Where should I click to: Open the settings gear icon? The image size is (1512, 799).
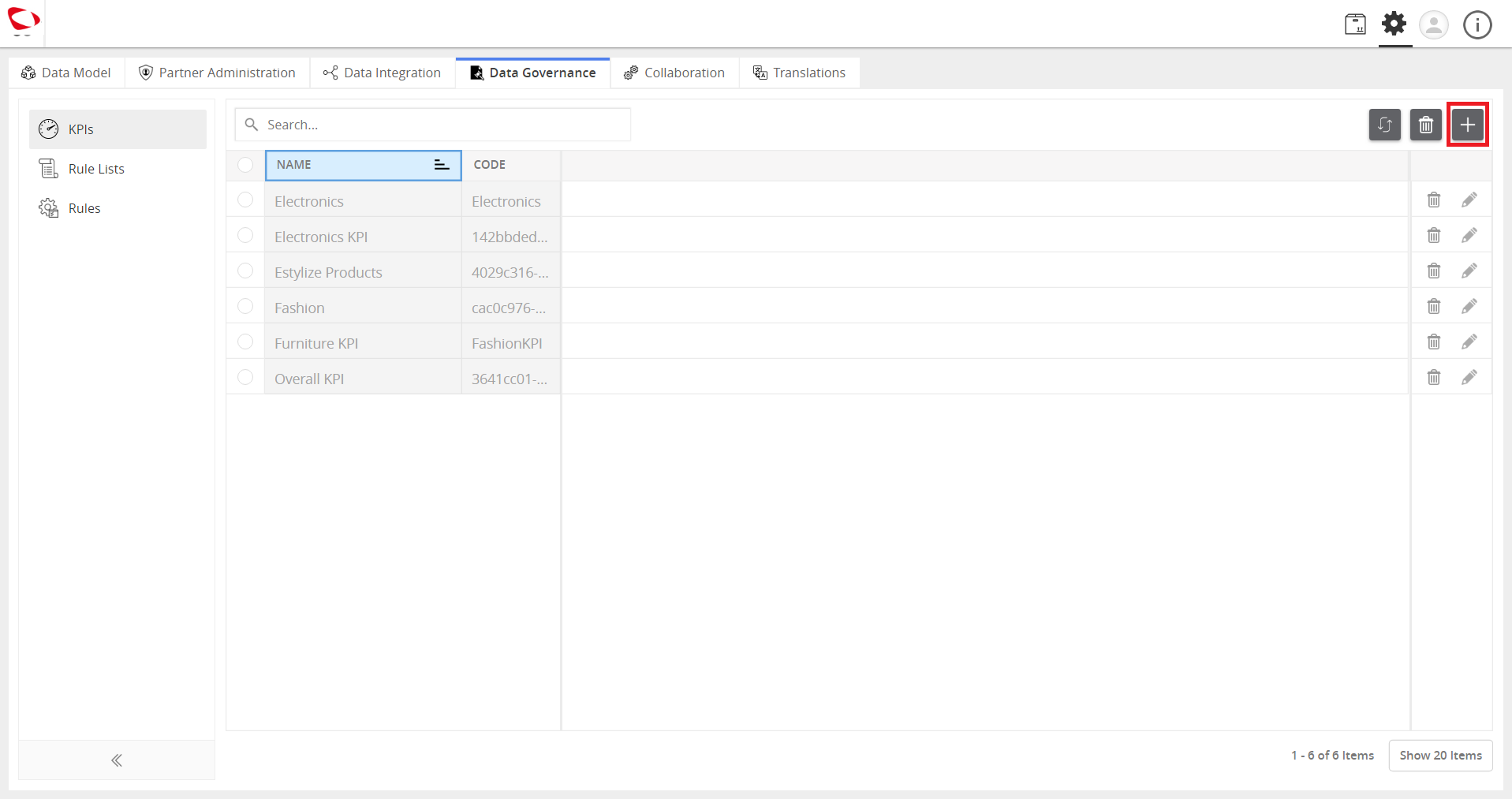pyautogui.click(x=1394, y=24)
